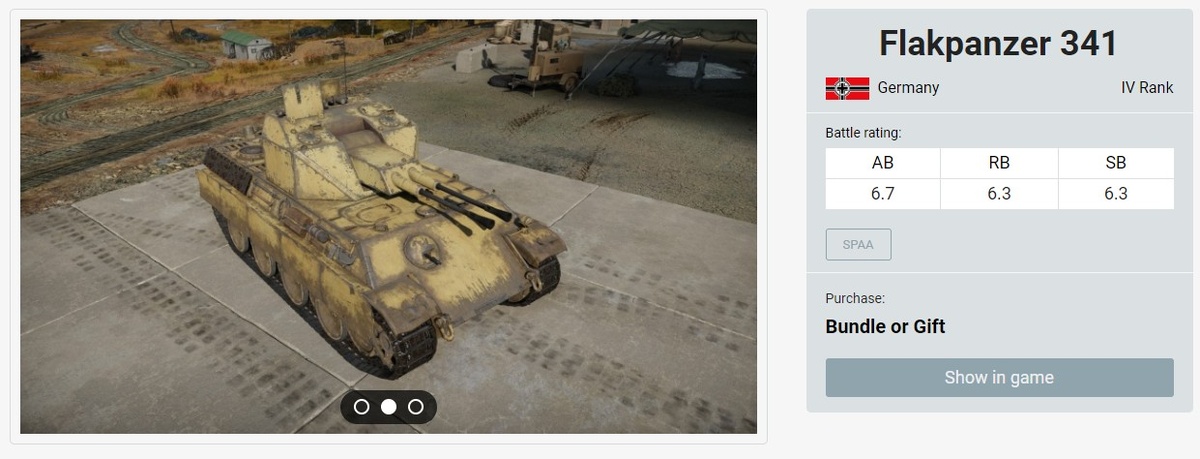The width and height of the screenshot is (1200, 459).
Task: Click the Show in game button
Action: pos(999,378)
